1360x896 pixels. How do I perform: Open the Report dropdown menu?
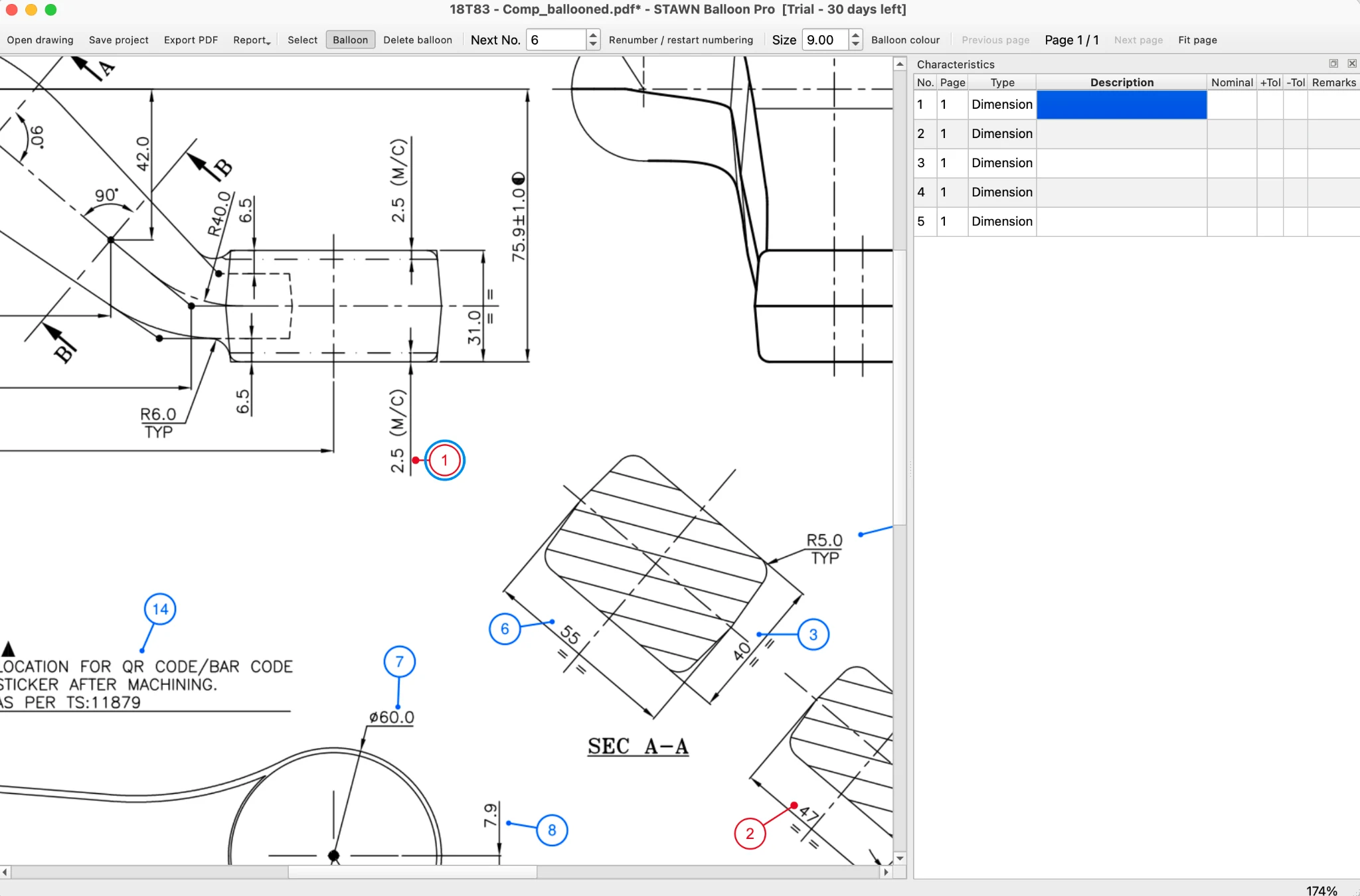tap(252, 40)
